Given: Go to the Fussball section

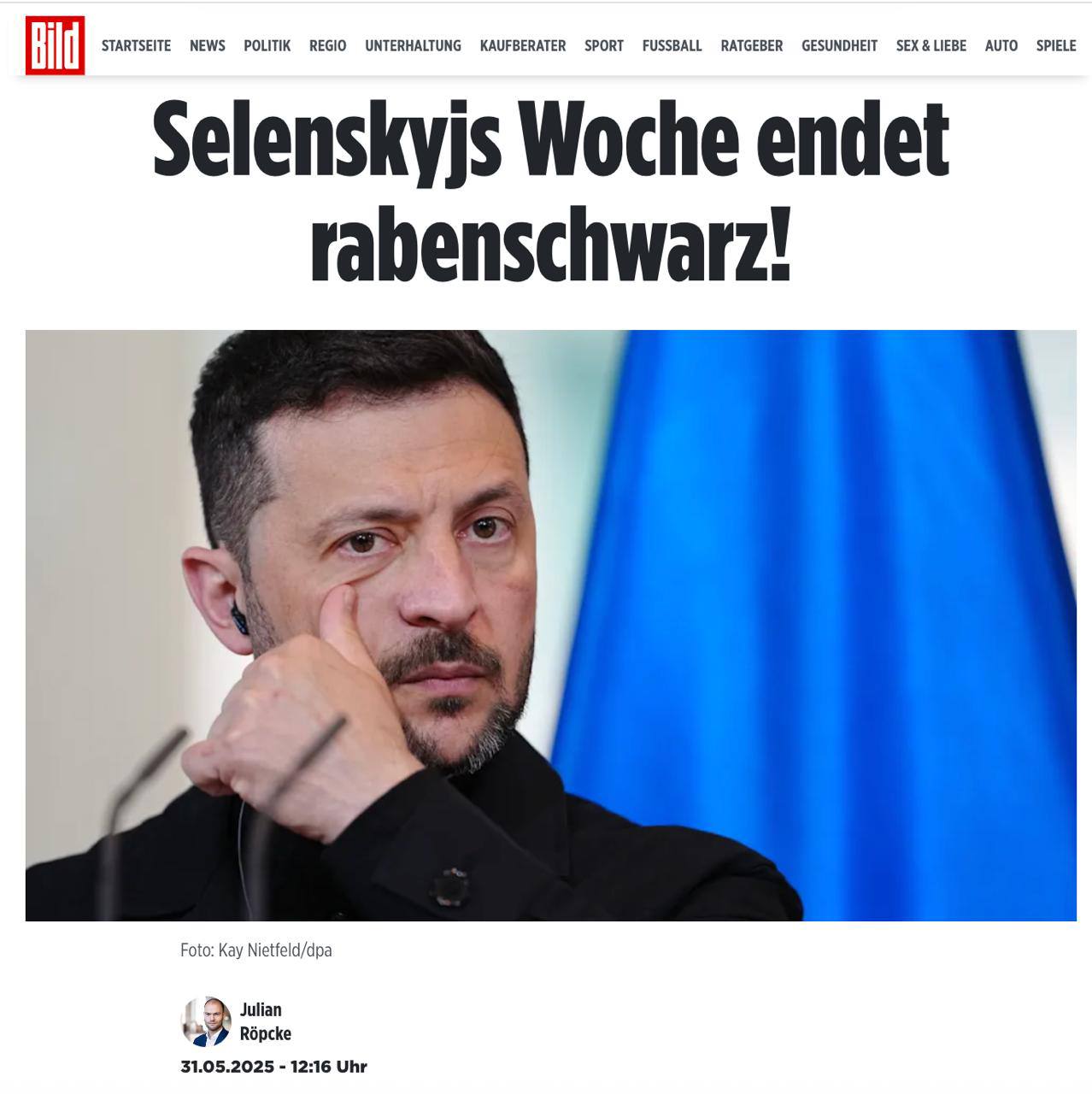Looking at the screenshot, I should (672, 46).
